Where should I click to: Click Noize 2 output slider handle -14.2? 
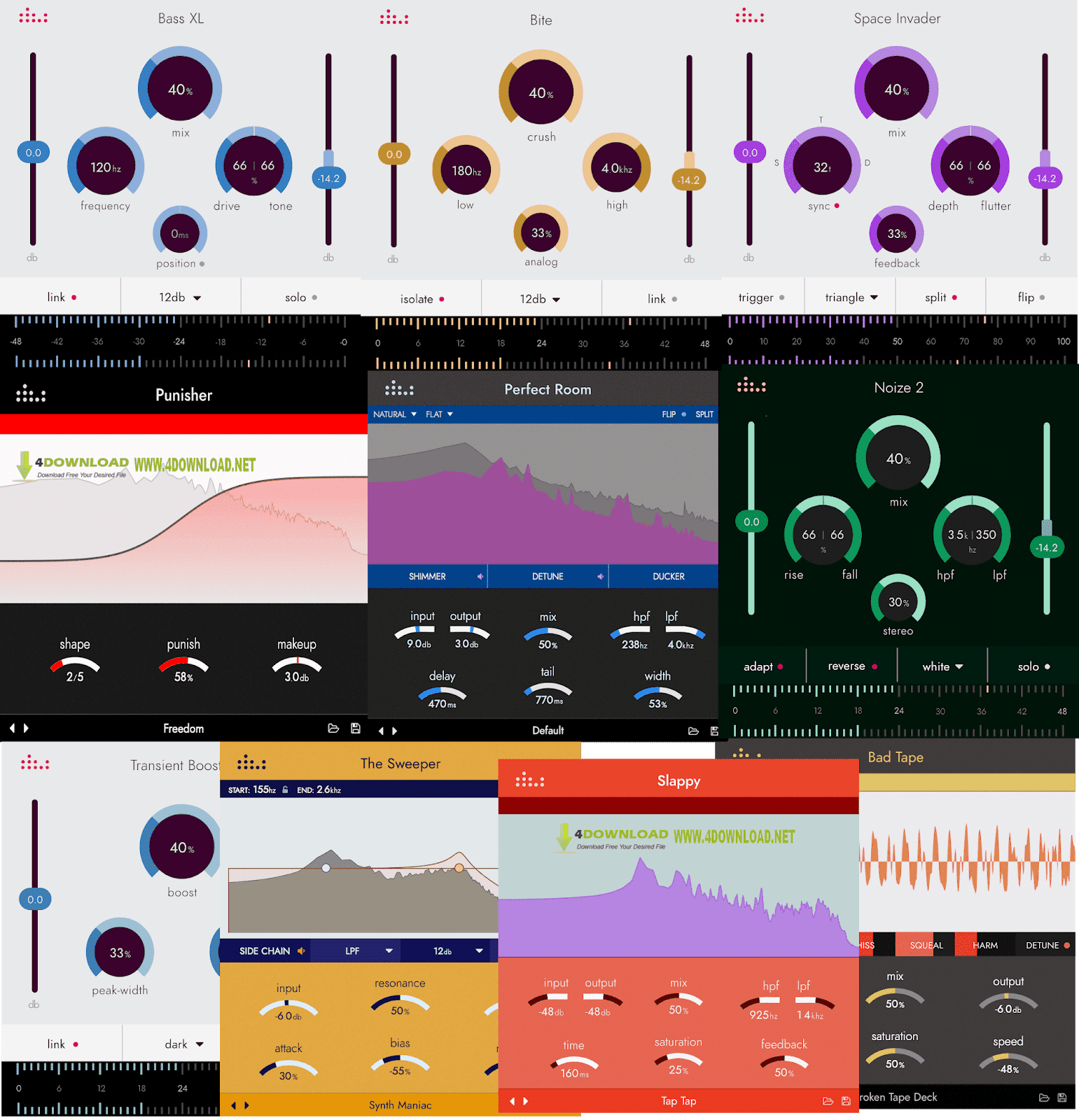pyautogui.click(x=1047, y=547)
